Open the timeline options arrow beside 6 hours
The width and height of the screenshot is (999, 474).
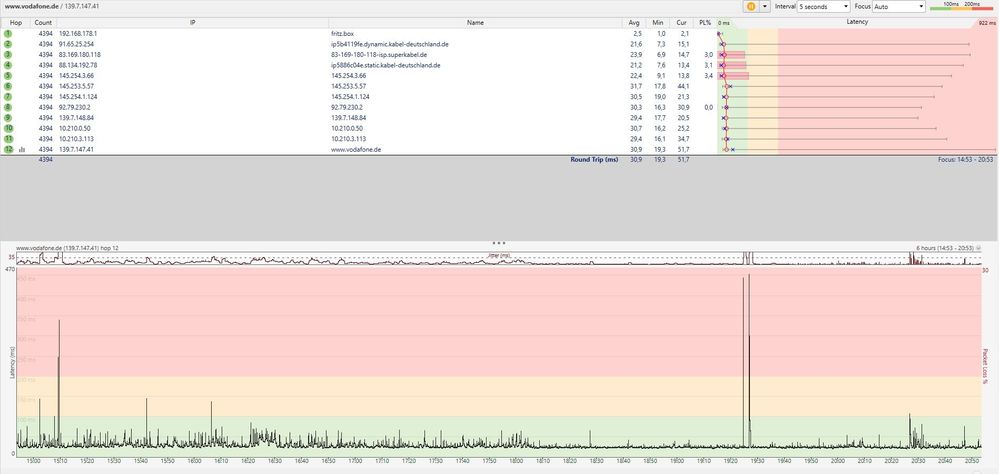point(979,248)
